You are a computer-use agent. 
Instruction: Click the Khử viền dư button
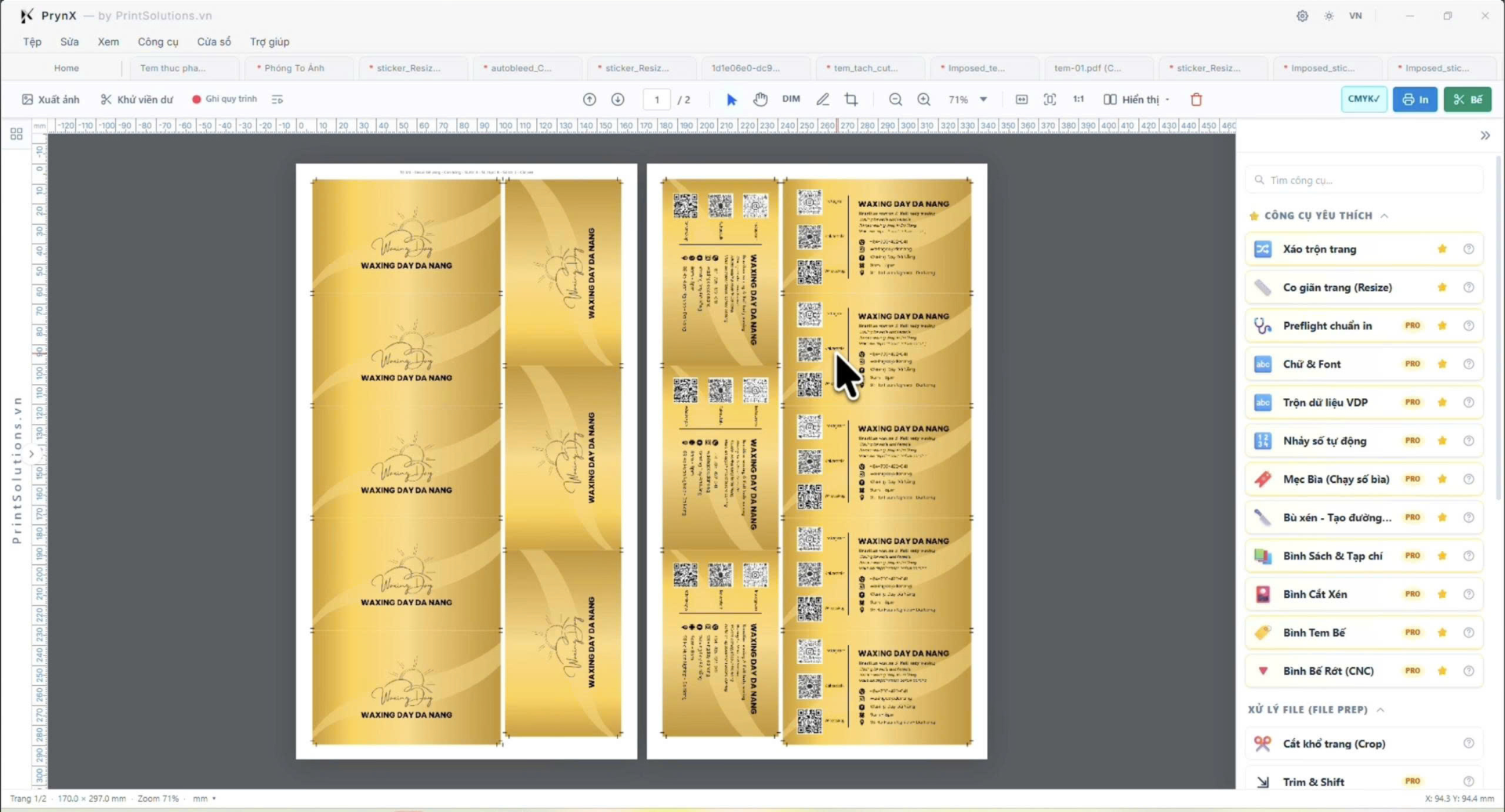coord(136,100)
